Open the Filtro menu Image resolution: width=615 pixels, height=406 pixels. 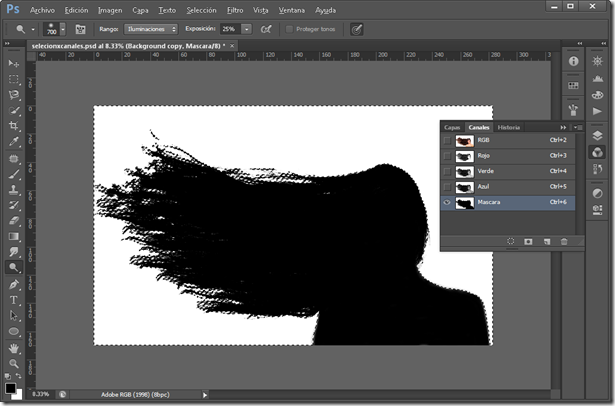[235, 10]
